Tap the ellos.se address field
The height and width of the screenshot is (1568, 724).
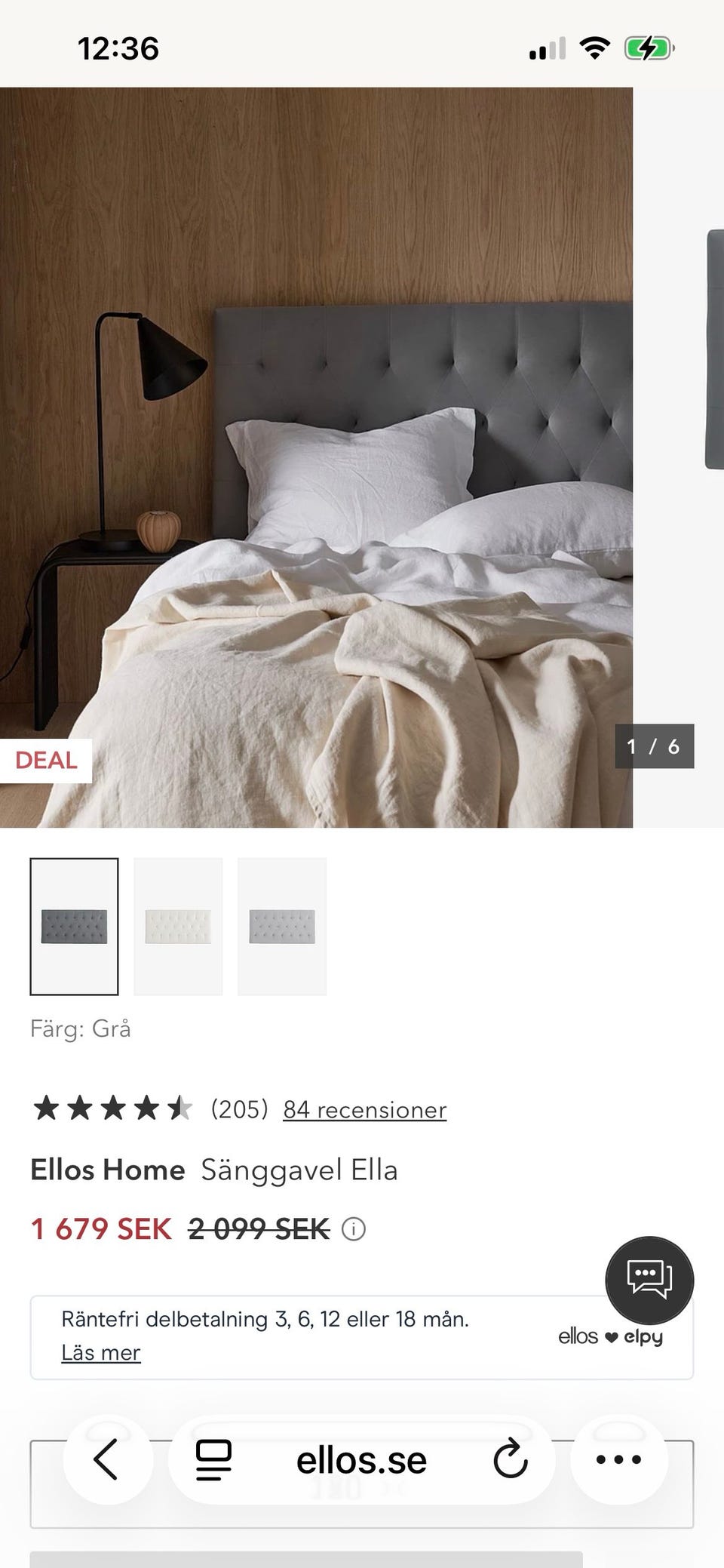pyautogui.click(x=361, y=1460)
